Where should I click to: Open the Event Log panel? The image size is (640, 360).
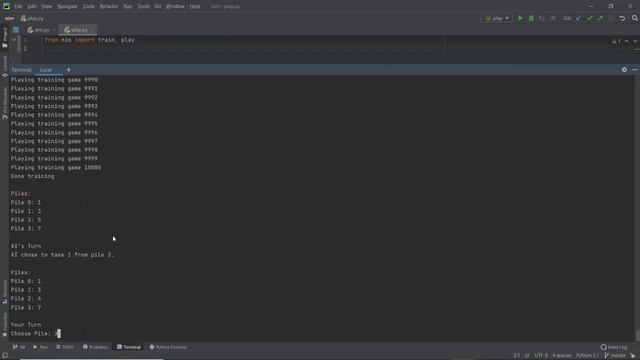(614, 347)
